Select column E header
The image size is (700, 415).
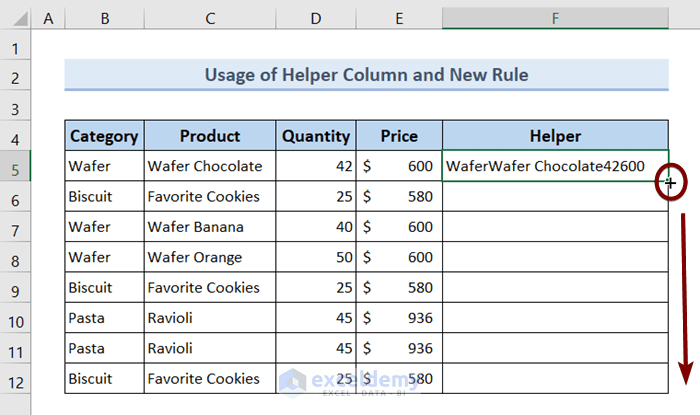coord(399,19)
